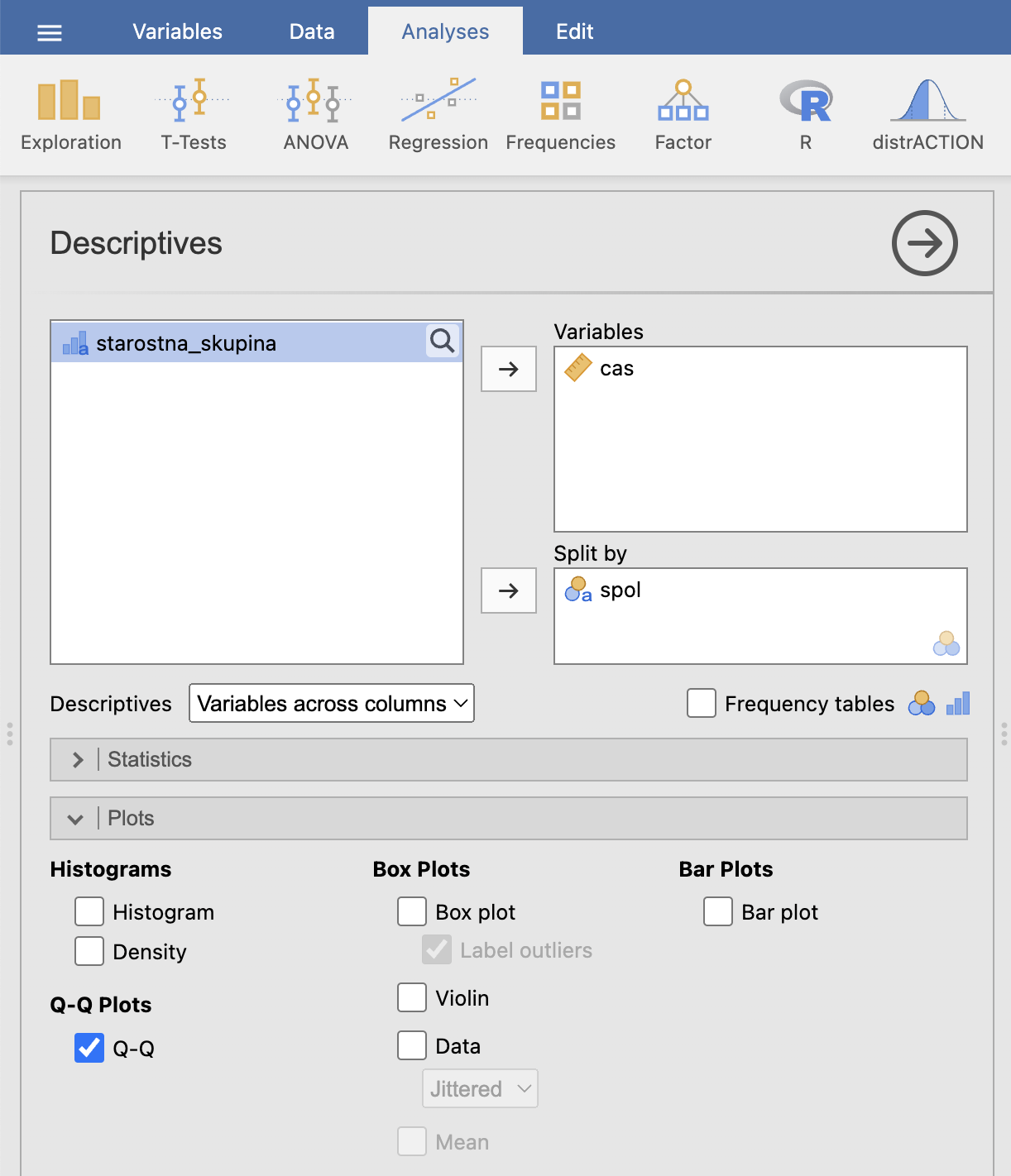
Task: Open the Regression analyses menu
Action: [438, 115]
